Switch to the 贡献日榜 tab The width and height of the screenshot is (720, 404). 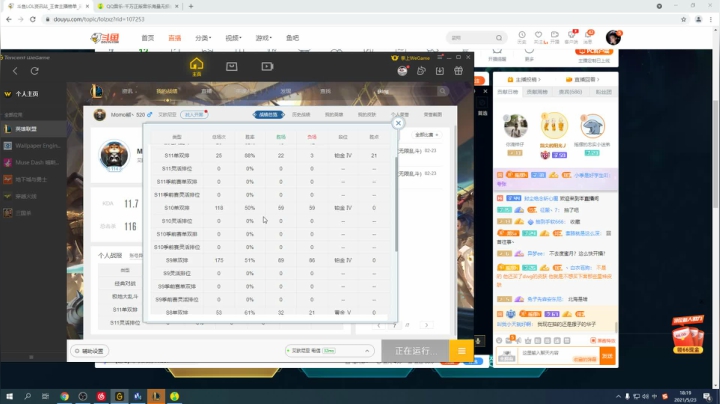coord(507,92)
